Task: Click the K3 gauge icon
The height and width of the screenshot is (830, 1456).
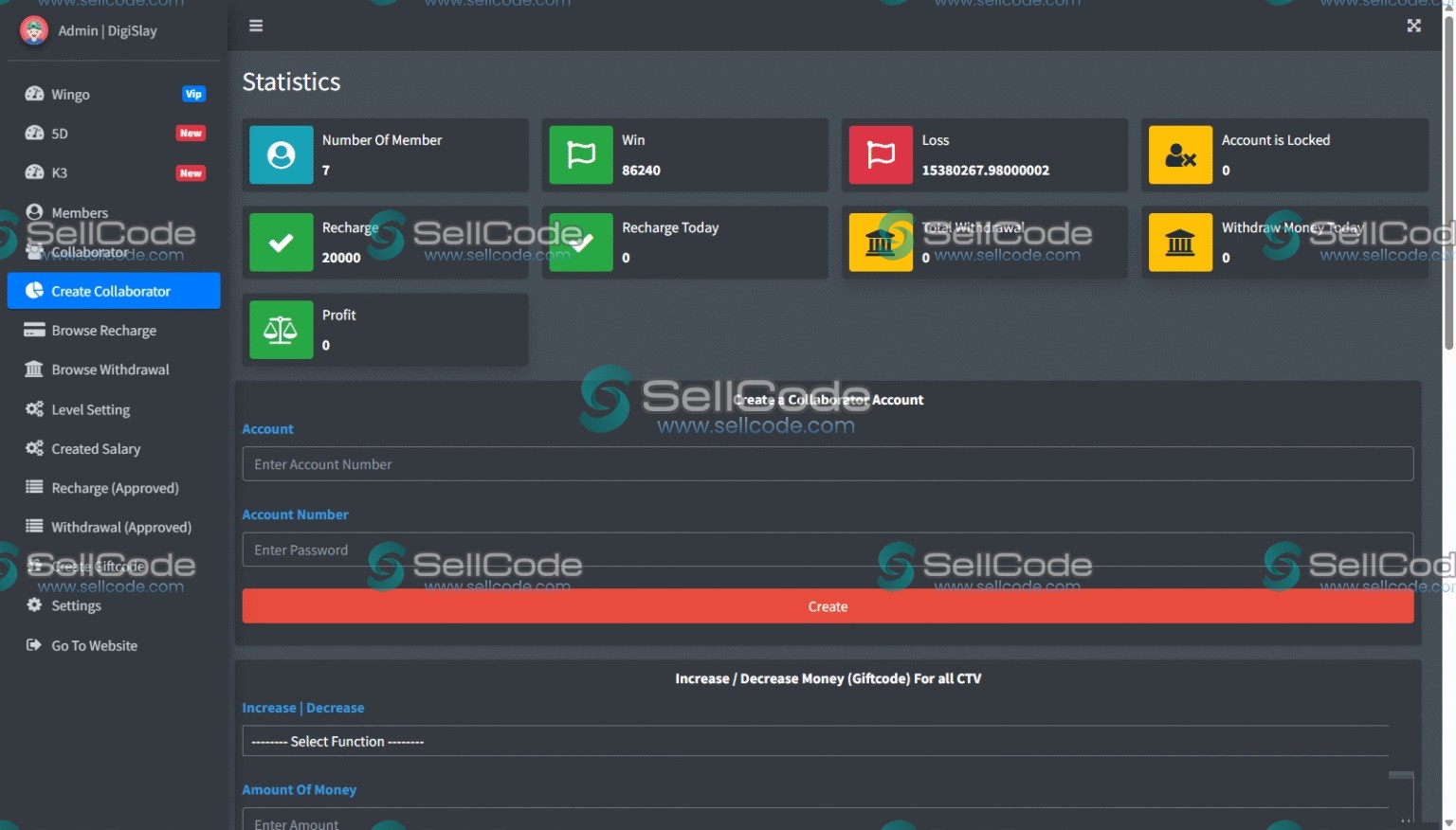Action: pos(34,172)
